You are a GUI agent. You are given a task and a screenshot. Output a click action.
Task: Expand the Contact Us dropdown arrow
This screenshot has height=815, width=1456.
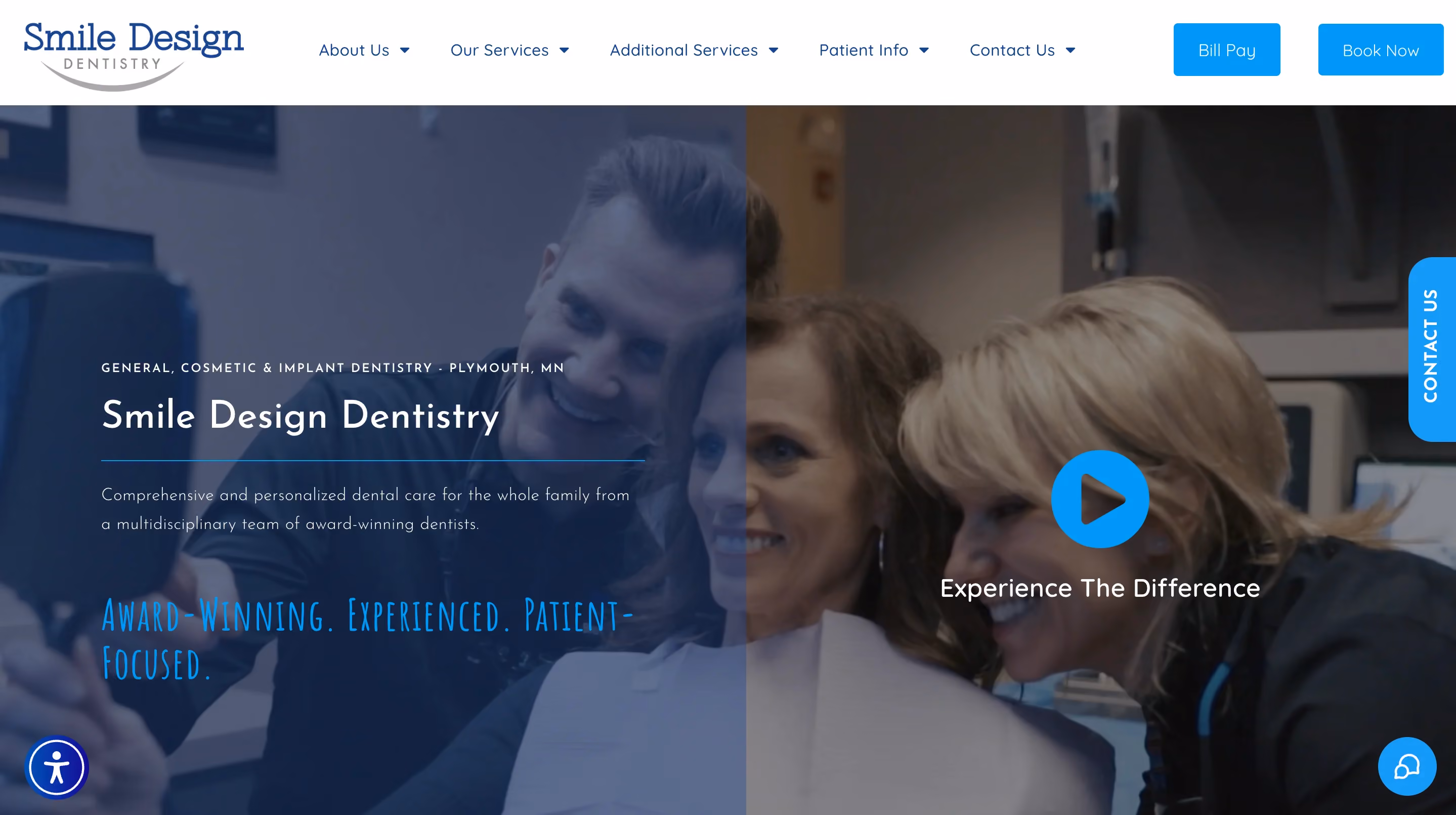tap(1070, 50)
